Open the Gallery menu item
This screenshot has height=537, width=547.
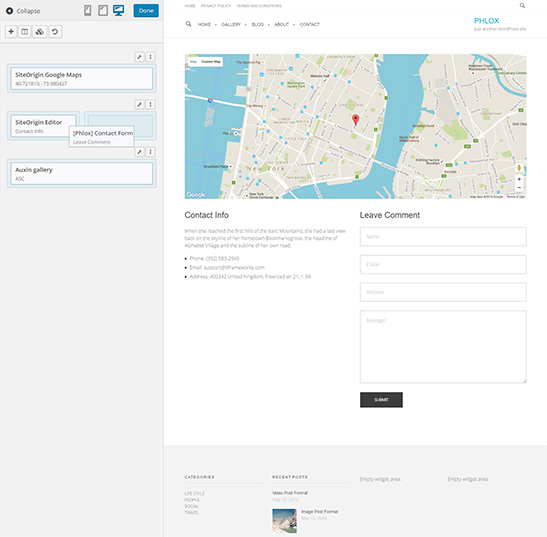click(x=231, y=24)
